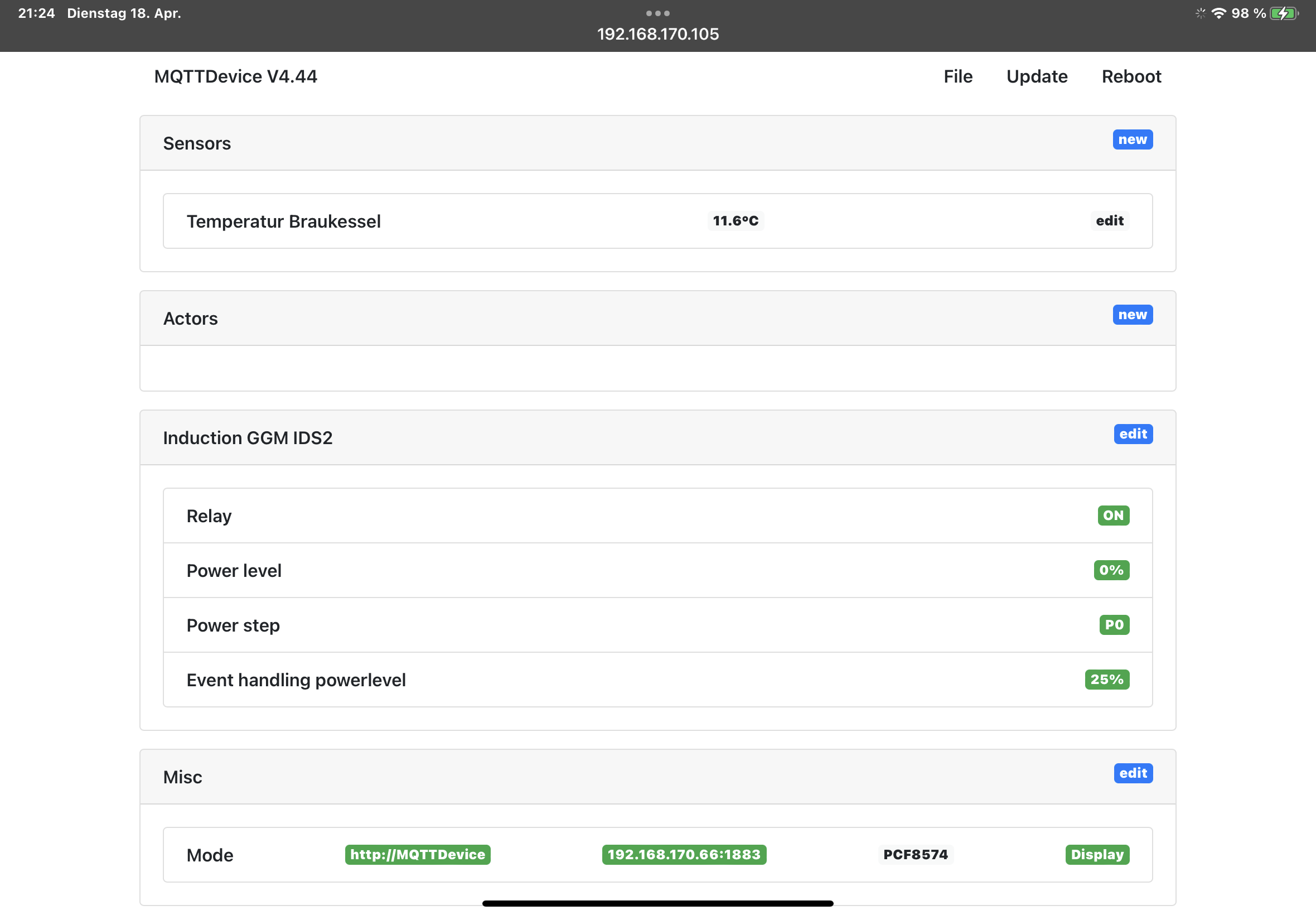1316x915 pixels.
Task: Open the http://MQTTDevice link badge
Action: [417, 855]
